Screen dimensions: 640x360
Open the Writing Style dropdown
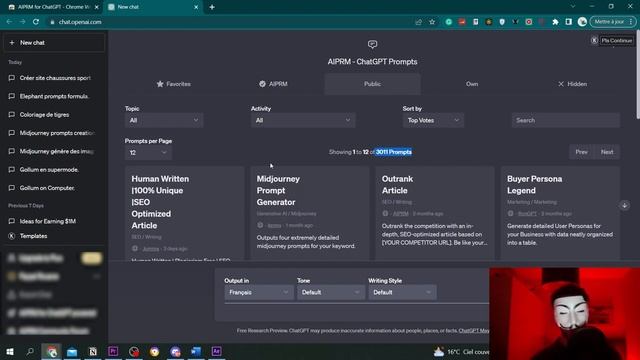point(402,292)
